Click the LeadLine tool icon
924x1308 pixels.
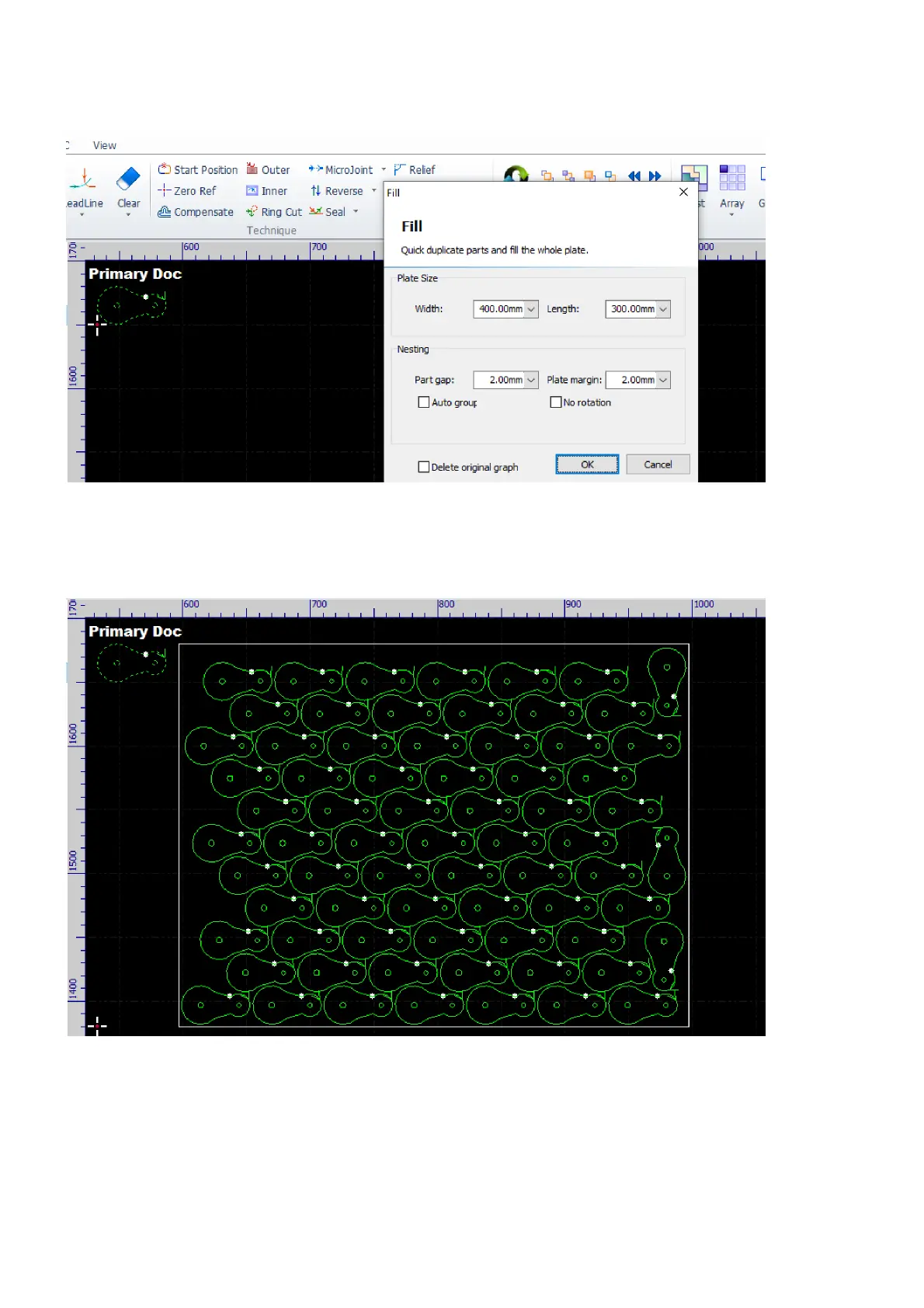point(83,180)
